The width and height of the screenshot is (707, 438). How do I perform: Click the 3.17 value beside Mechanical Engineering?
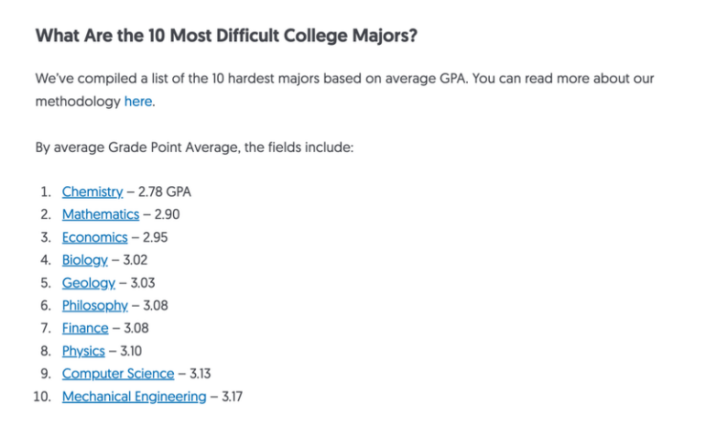click(x=233, y=397)
